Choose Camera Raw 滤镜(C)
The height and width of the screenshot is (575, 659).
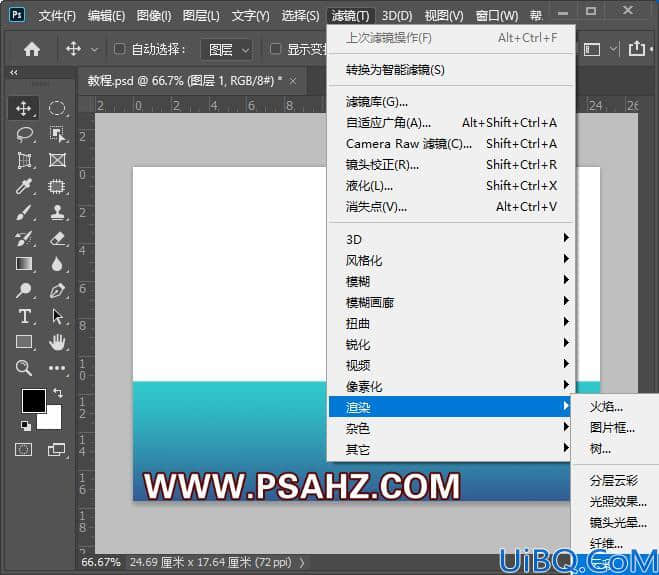451,144
